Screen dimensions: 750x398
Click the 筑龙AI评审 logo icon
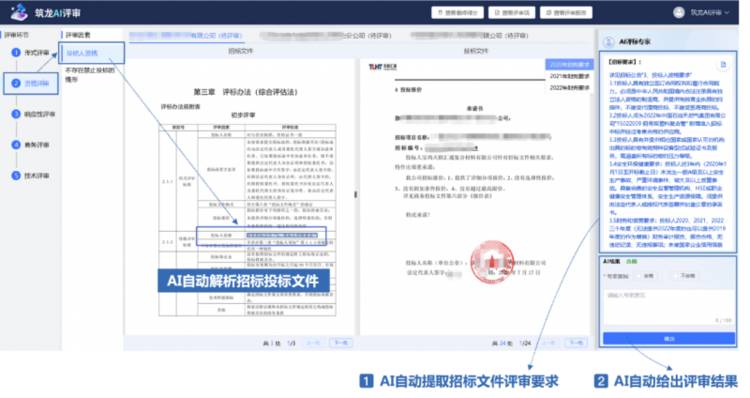click(19, 12)
